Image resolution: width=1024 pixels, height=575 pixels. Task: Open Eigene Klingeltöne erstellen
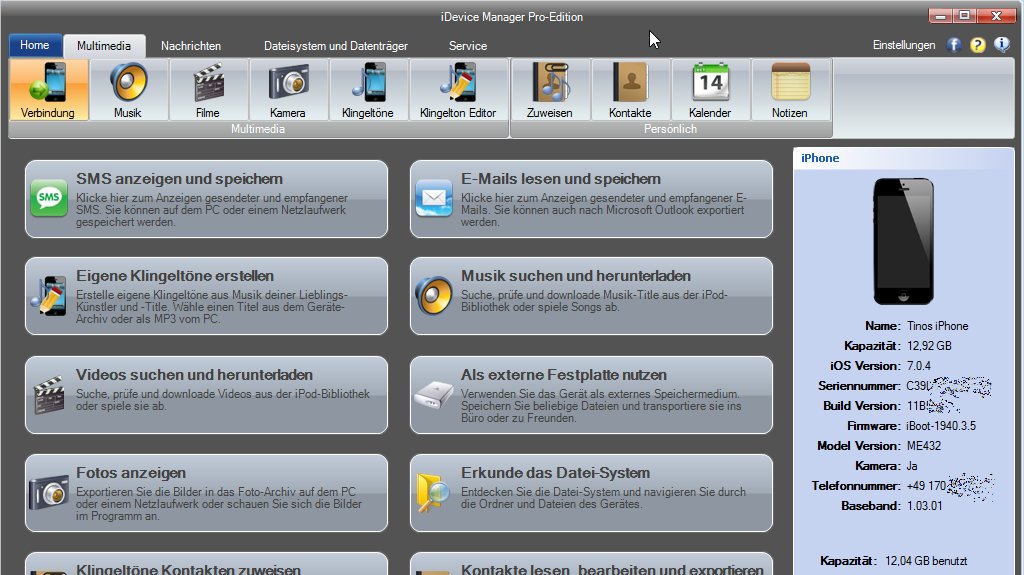tap(206, 296)
